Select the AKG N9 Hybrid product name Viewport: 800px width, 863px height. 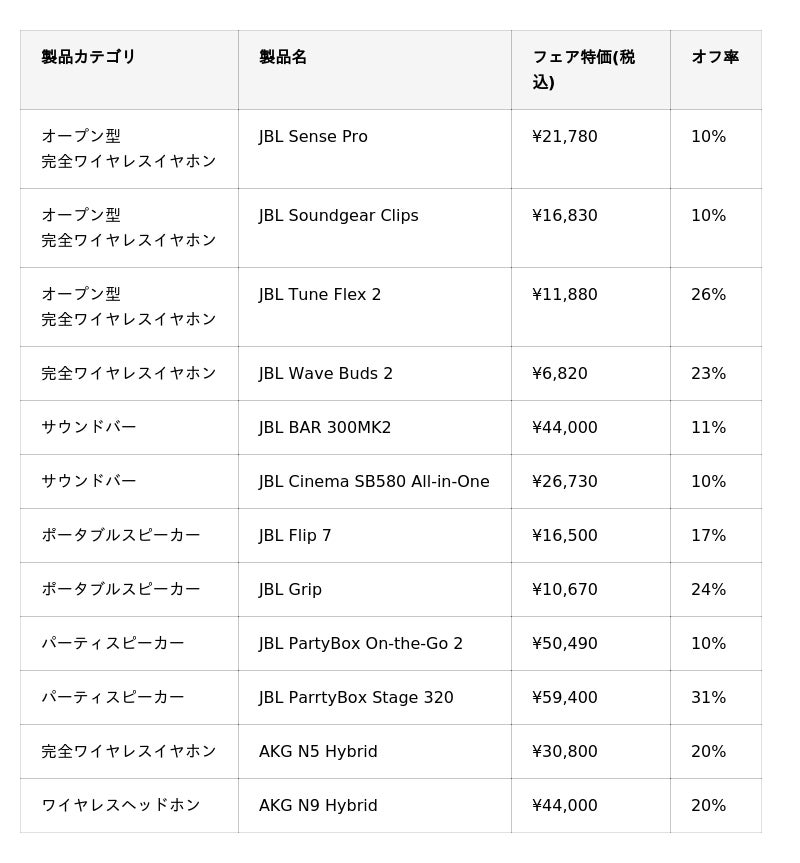point(318,806)
